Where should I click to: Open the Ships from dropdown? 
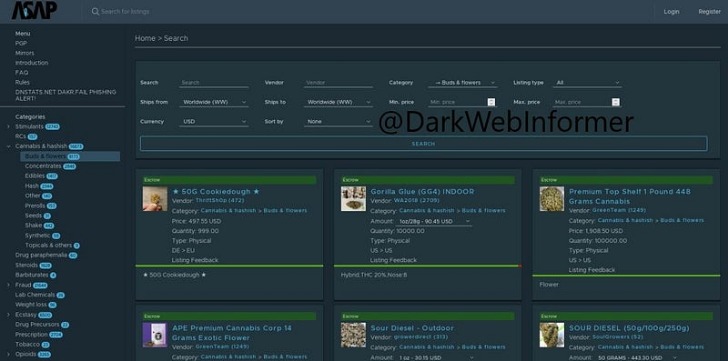[x=214, y=102]
